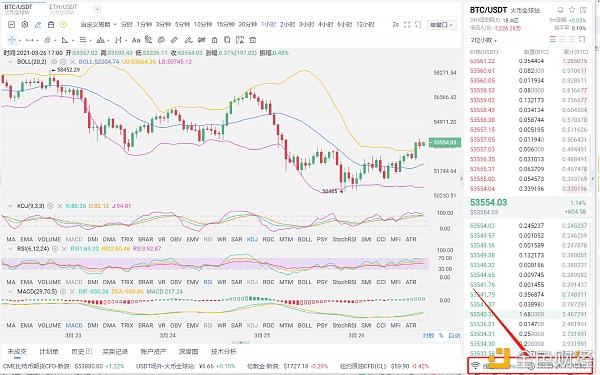This screenshot has height=375, width=600.
Task: Click the bell alert icon for BTC/USDT
Action: tap(560, 10)
